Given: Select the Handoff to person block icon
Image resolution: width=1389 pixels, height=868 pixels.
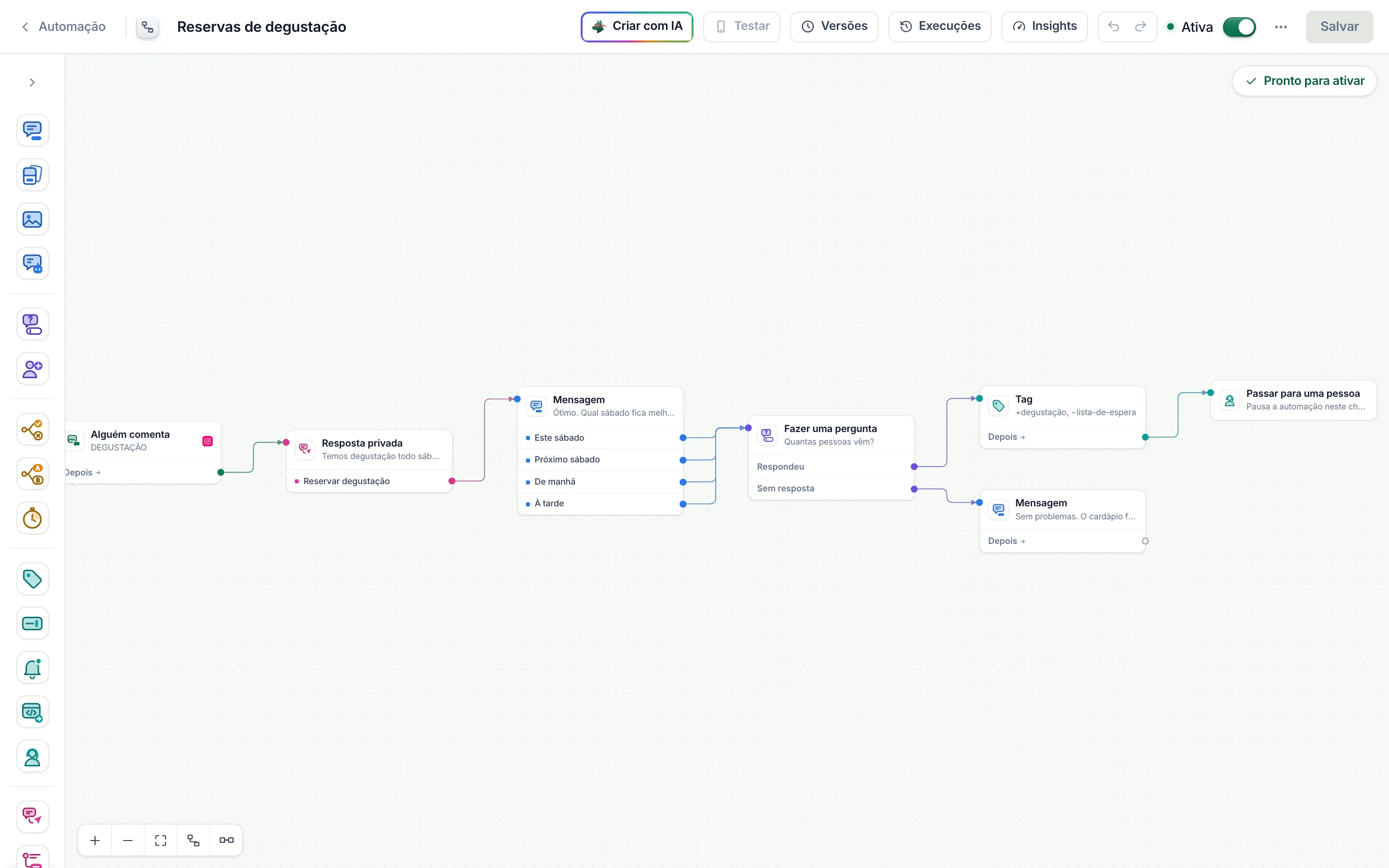Looking at the screenshot, I should tap(32, 757).
